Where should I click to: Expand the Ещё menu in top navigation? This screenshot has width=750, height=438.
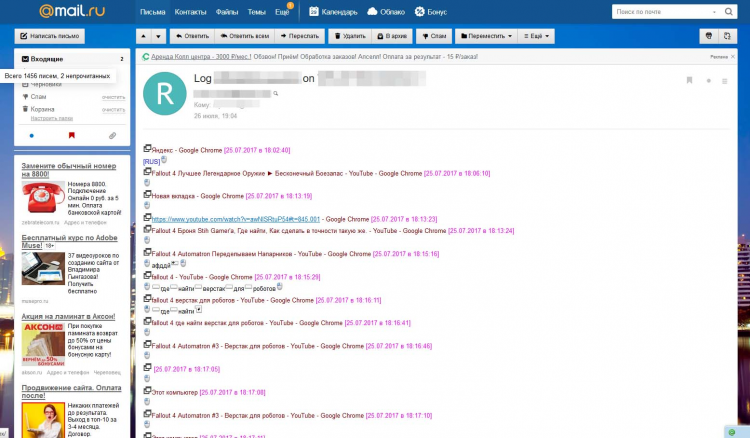[282, 12]
